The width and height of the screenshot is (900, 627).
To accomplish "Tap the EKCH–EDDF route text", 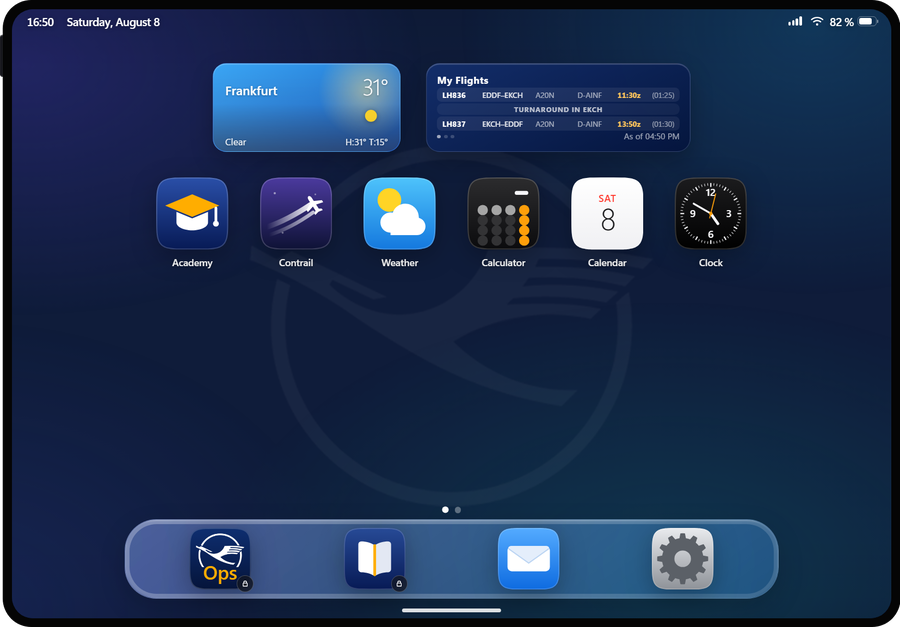I will point(502,124).
